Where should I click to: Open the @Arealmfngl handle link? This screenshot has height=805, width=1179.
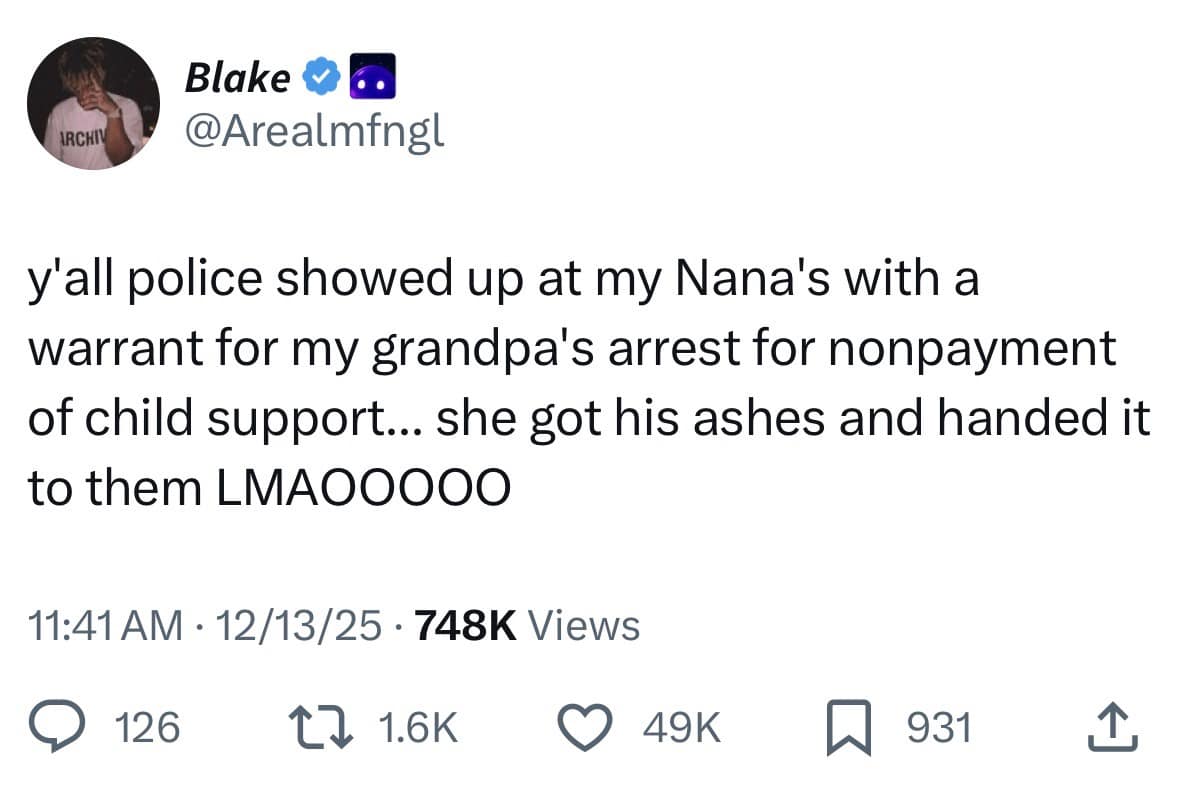tap(314, 131)
